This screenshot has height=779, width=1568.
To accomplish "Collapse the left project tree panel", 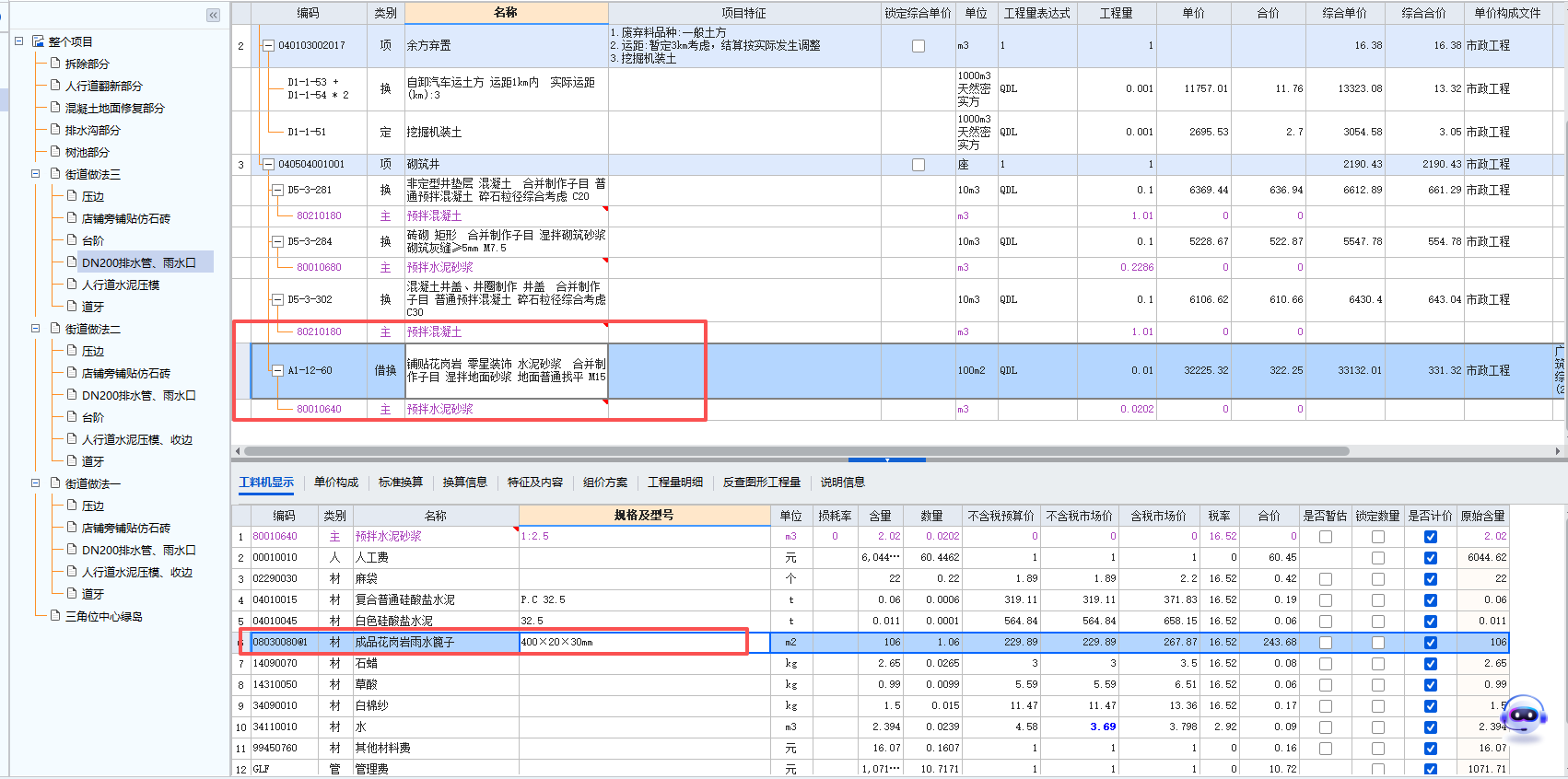I will pyautogui.click(x=214, y=15).
